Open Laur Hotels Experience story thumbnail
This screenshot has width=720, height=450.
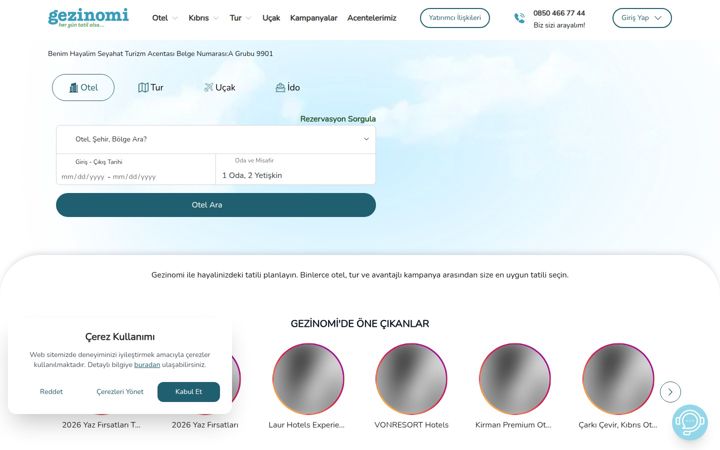tap(308, 379)
